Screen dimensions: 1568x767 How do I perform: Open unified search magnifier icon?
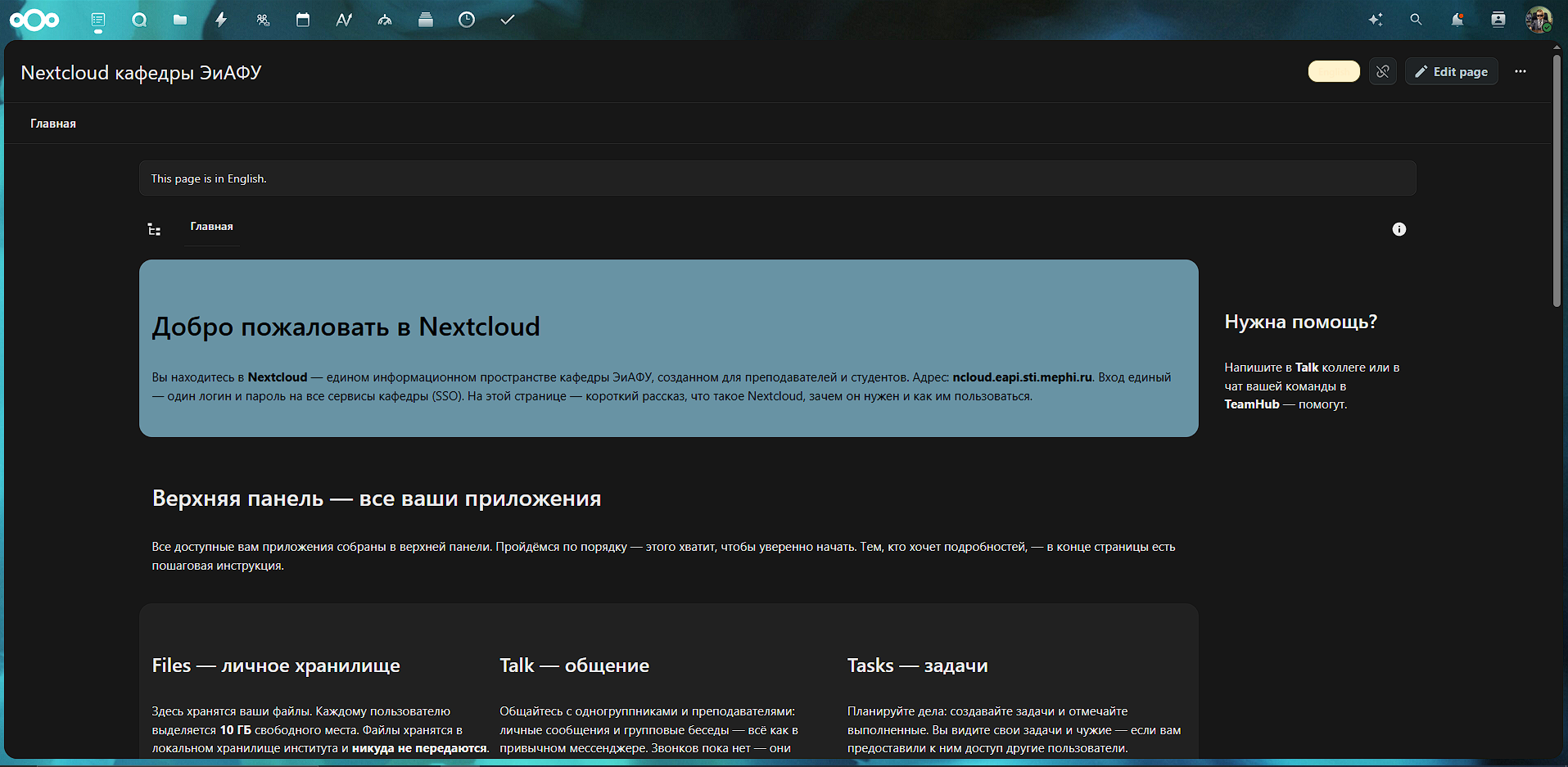point(1417,20)
